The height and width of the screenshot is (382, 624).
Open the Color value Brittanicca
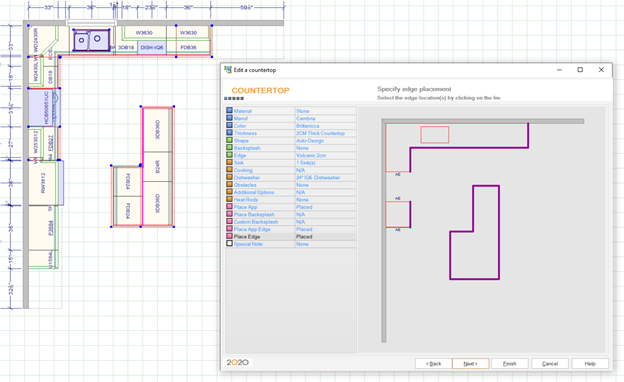pos(308,126)
